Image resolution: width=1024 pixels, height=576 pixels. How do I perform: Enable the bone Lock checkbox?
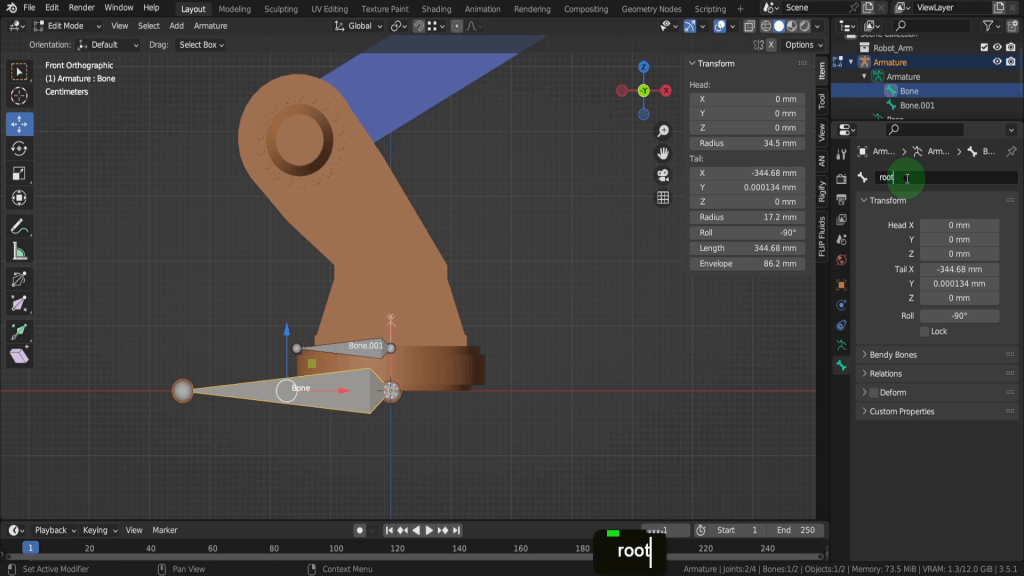(x=925, y=331)
